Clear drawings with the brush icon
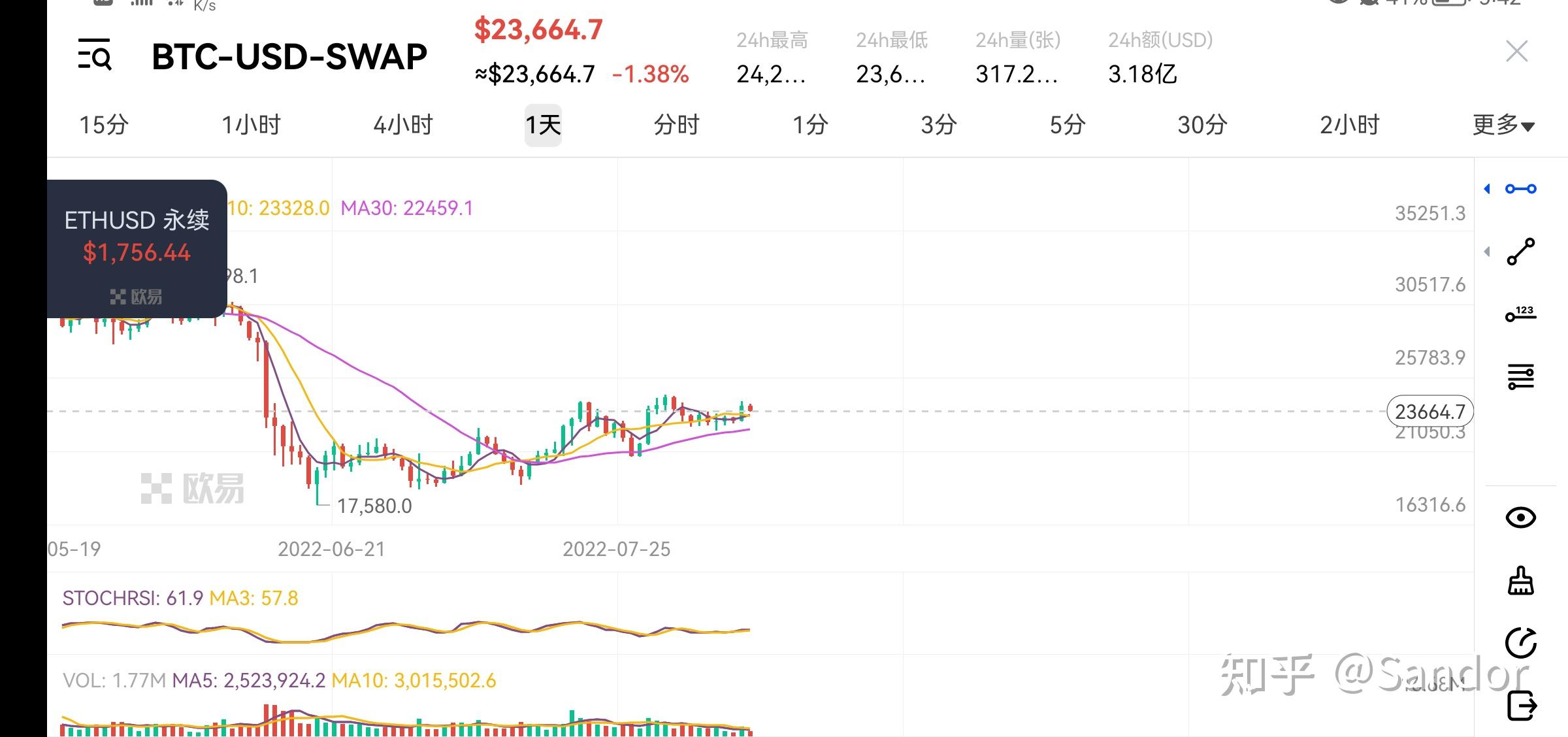 [1521, 580]
